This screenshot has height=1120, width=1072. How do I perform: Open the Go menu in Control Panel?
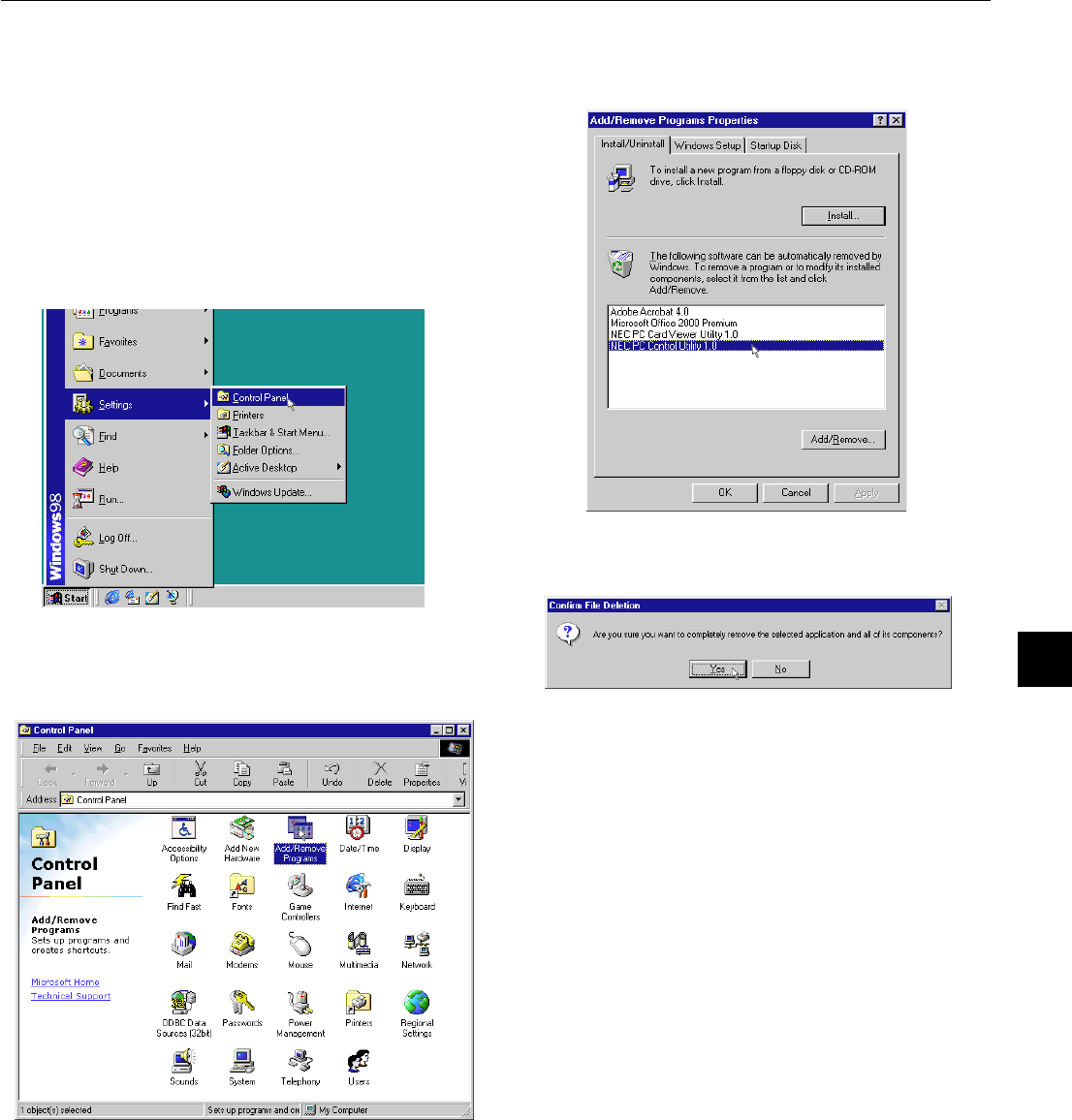[x=120, y=749]
